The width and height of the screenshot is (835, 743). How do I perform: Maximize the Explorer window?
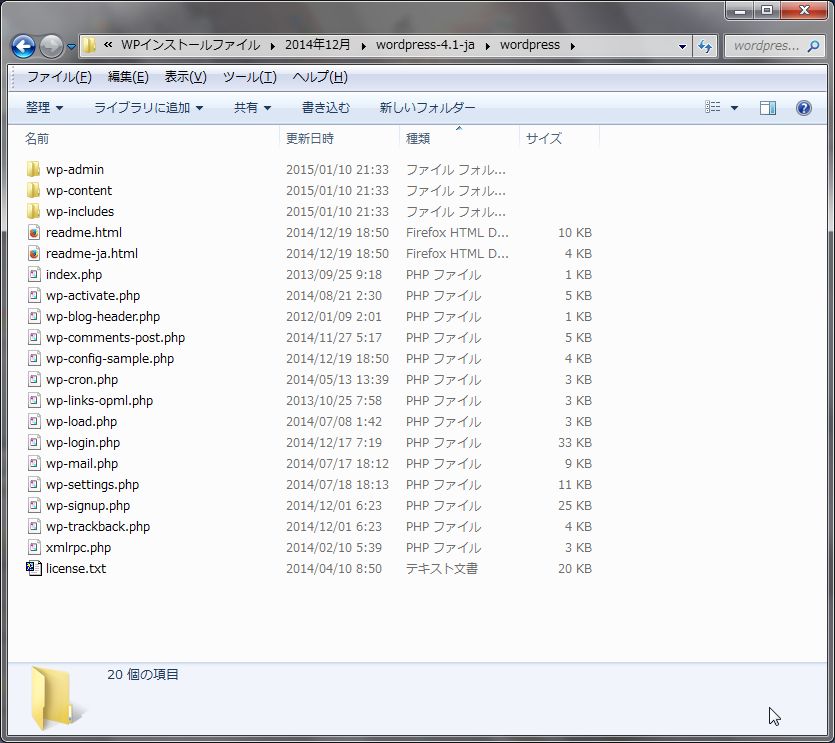[767, 10]
